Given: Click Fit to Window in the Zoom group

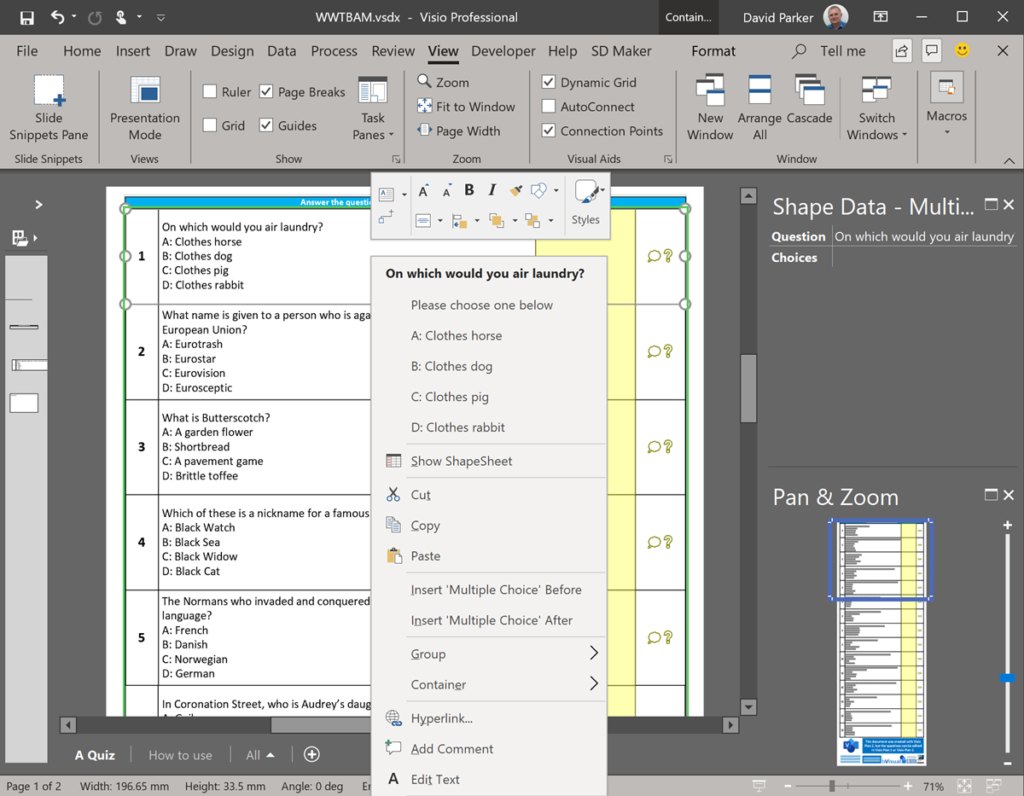Looking at the screenshot, I should point(466,106).
